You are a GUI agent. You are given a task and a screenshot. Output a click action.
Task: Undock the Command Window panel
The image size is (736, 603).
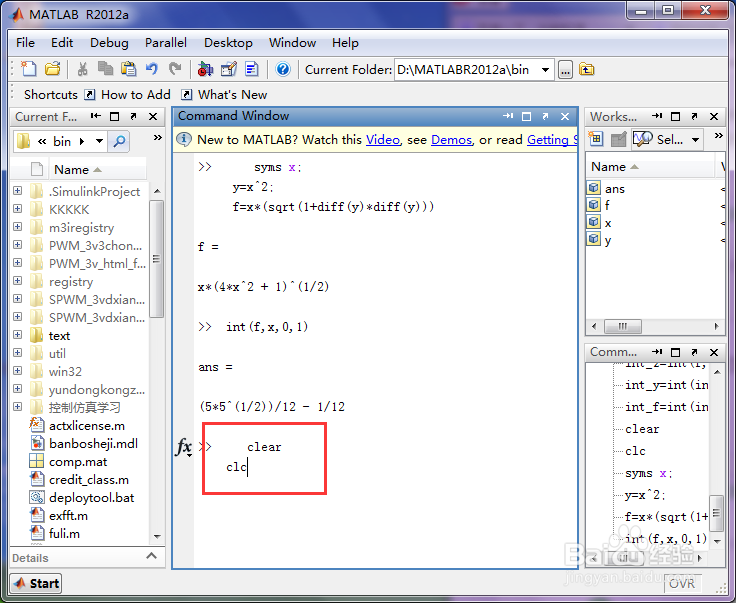pos(545,116)
